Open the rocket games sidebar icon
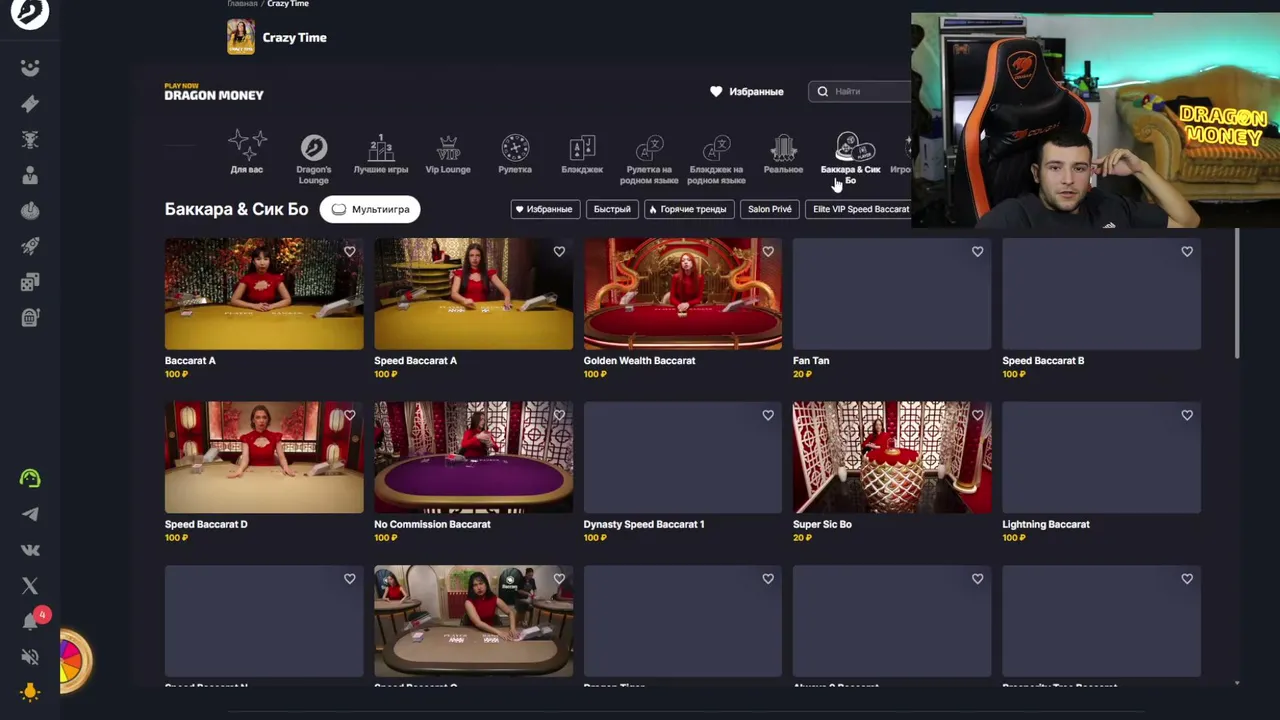This screenshot has height=720, width=1280. click(x=30, y=247)
